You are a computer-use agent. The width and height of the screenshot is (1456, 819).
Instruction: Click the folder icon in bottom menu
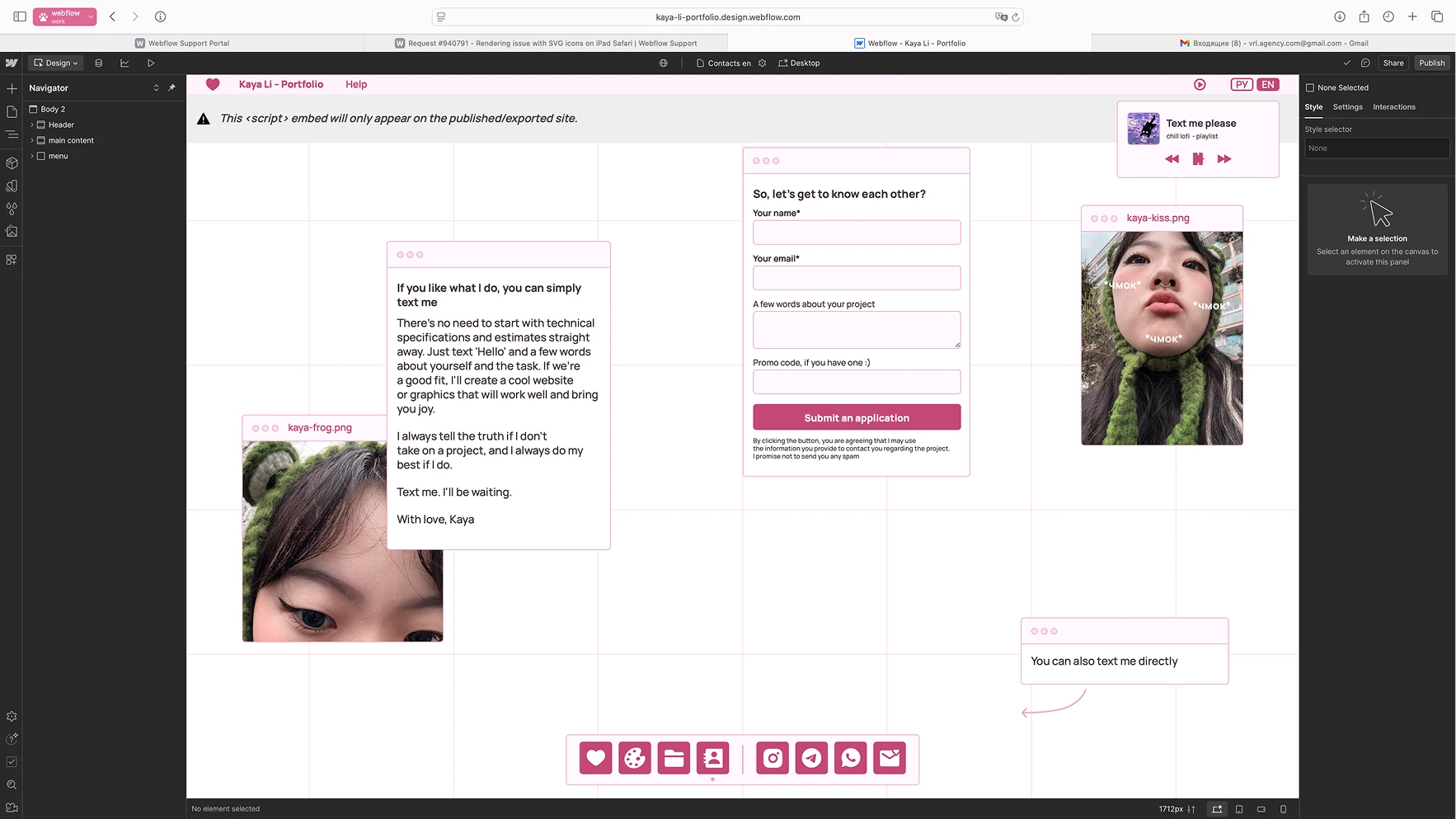click(674, 758)
